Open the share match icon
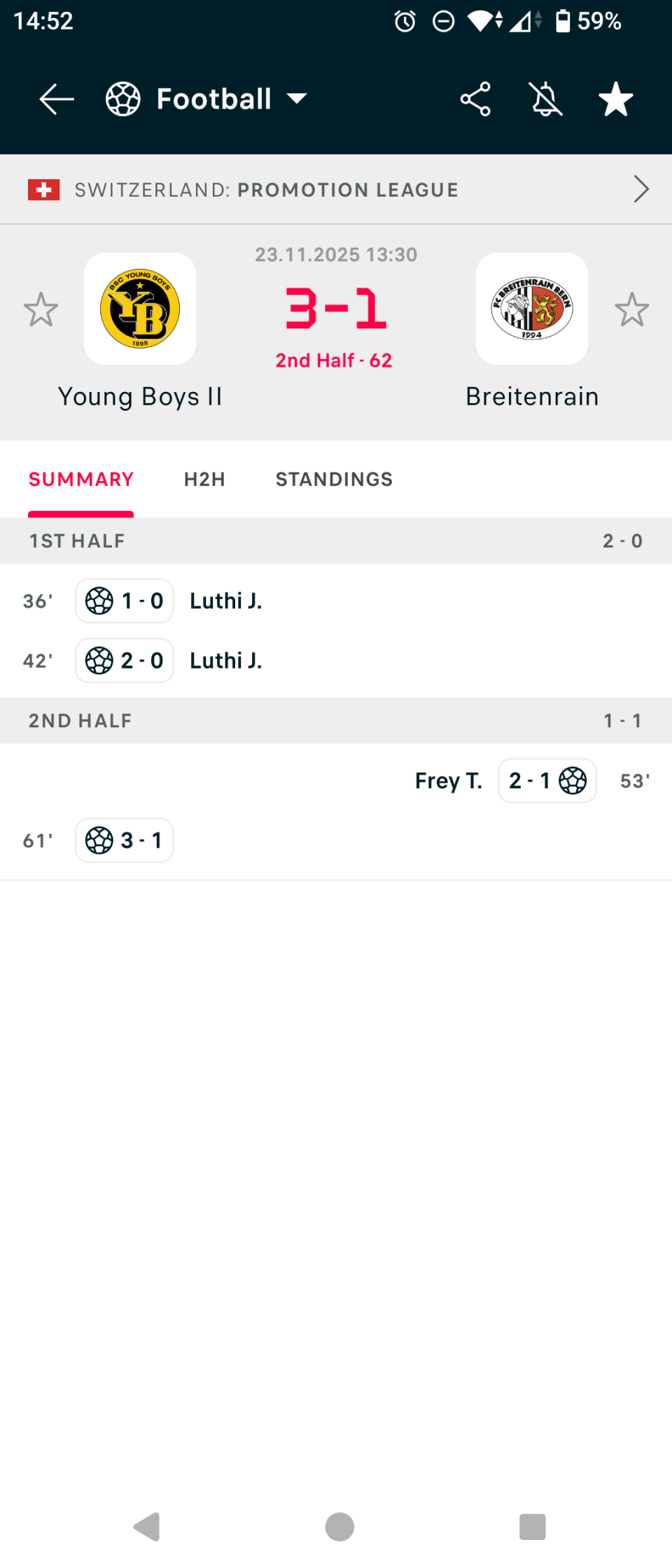This screenshot has width=672, height=1568. tap(475, 99)
